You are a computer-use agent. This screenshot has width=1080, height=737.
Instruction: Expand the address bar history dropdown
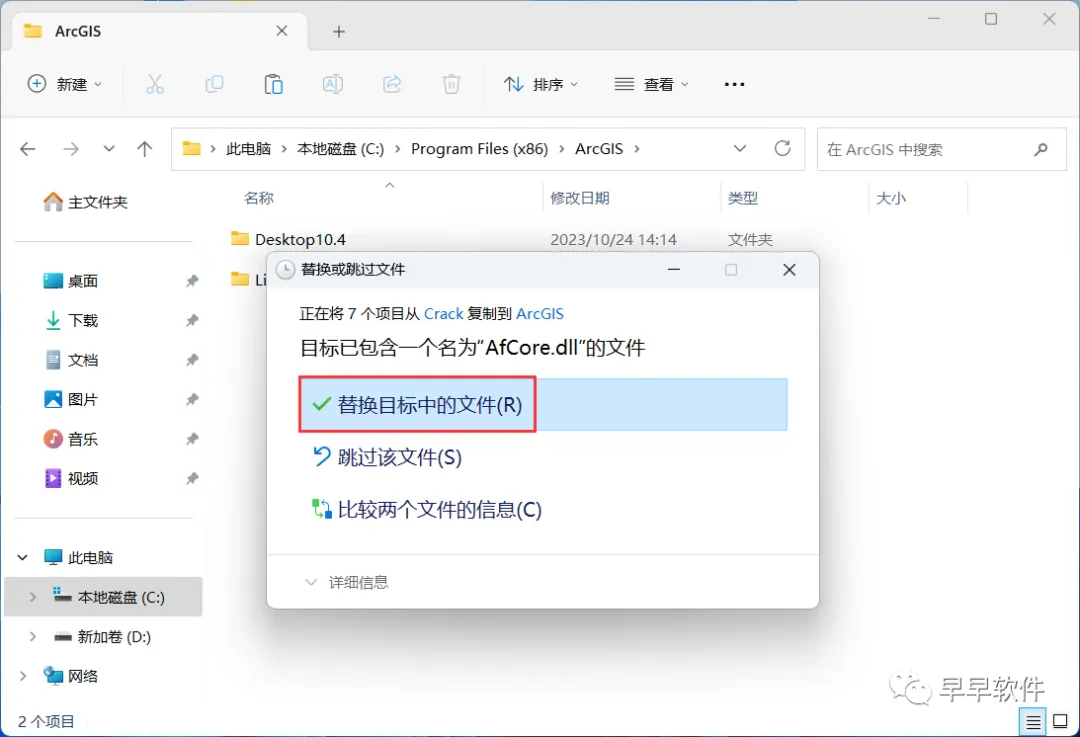[x=740, y=149]
